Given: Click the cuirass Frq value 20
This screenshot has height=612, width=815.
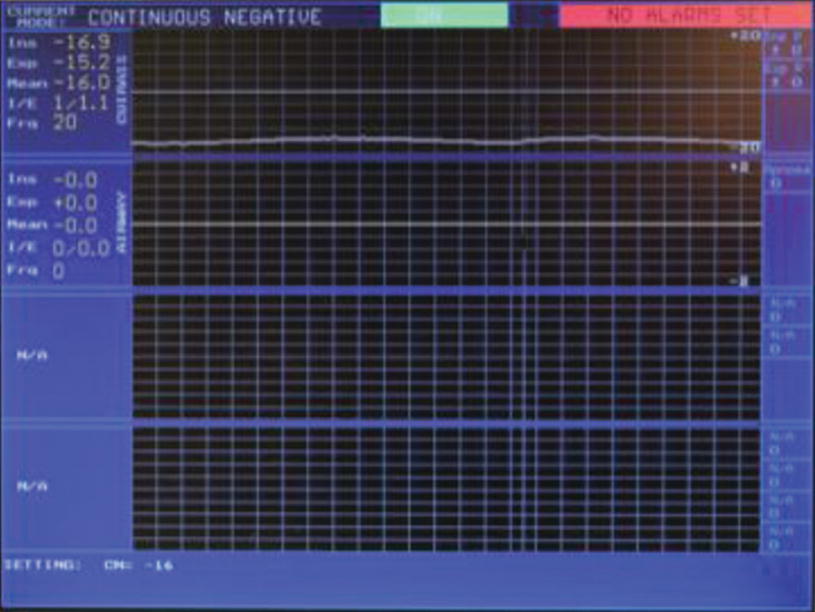Looking at the screenshot, I should pyautogui.click(x=65, y=121).
